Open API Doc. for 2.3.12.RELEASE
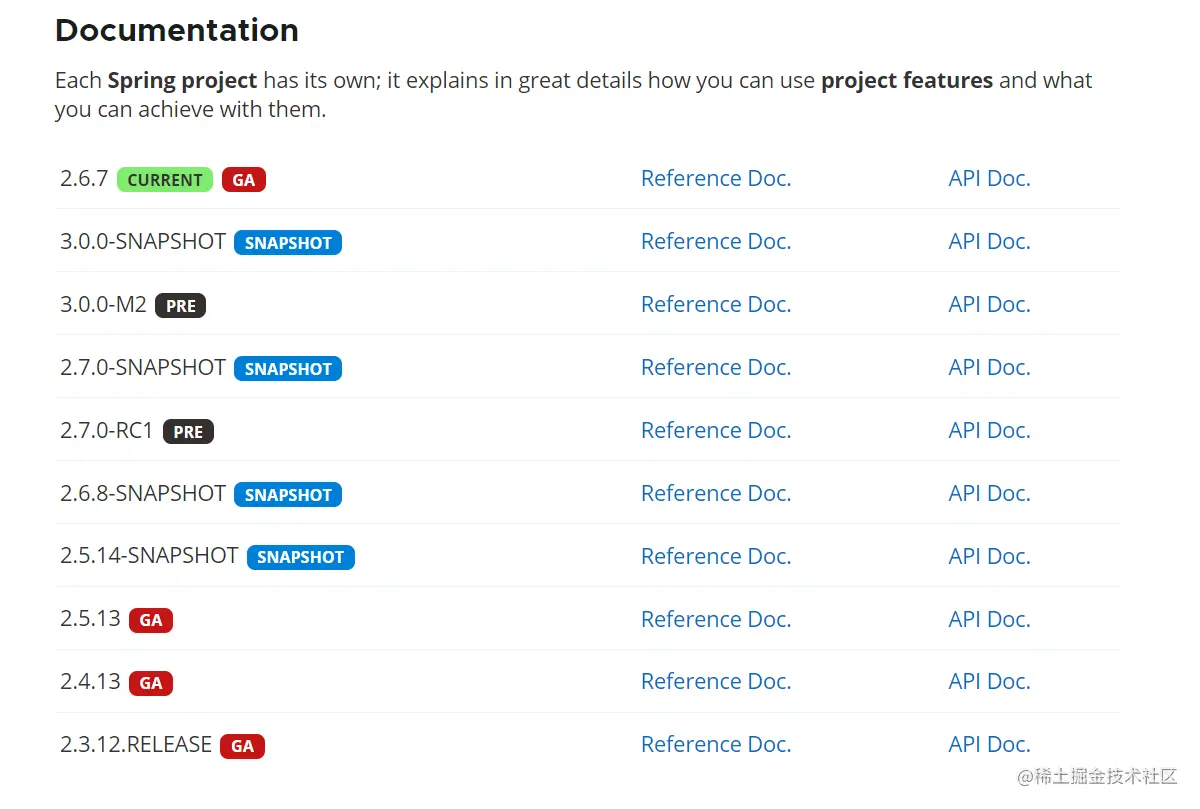 pyautogui.click(x=989, y=745)
